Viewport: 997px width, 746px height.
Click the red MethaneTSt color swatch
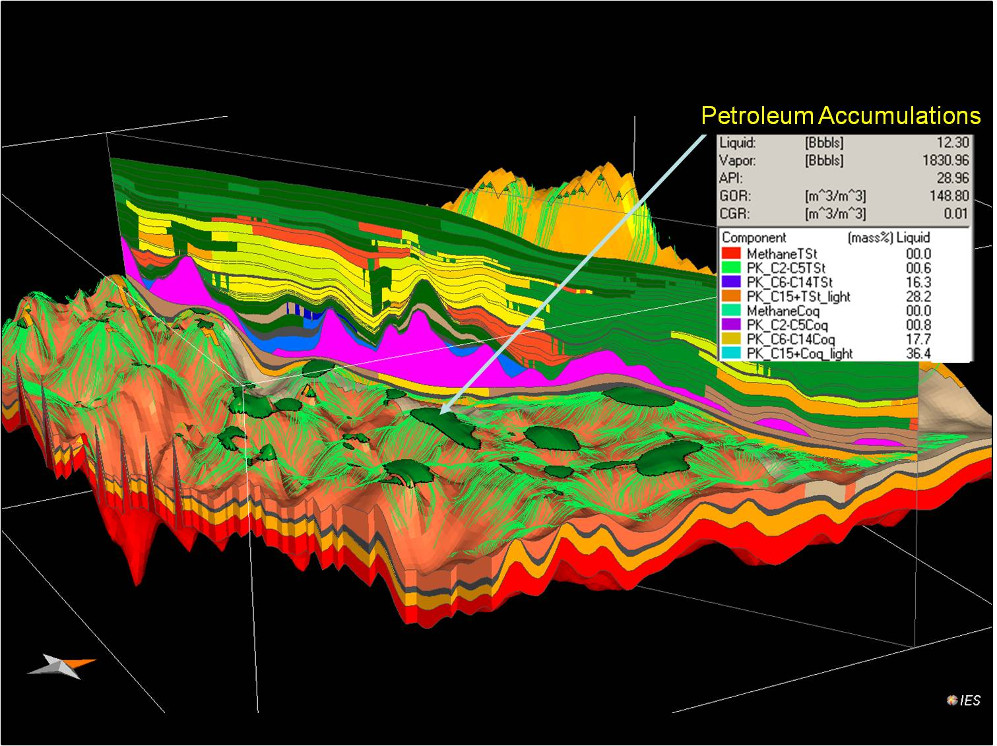(731, 256)
